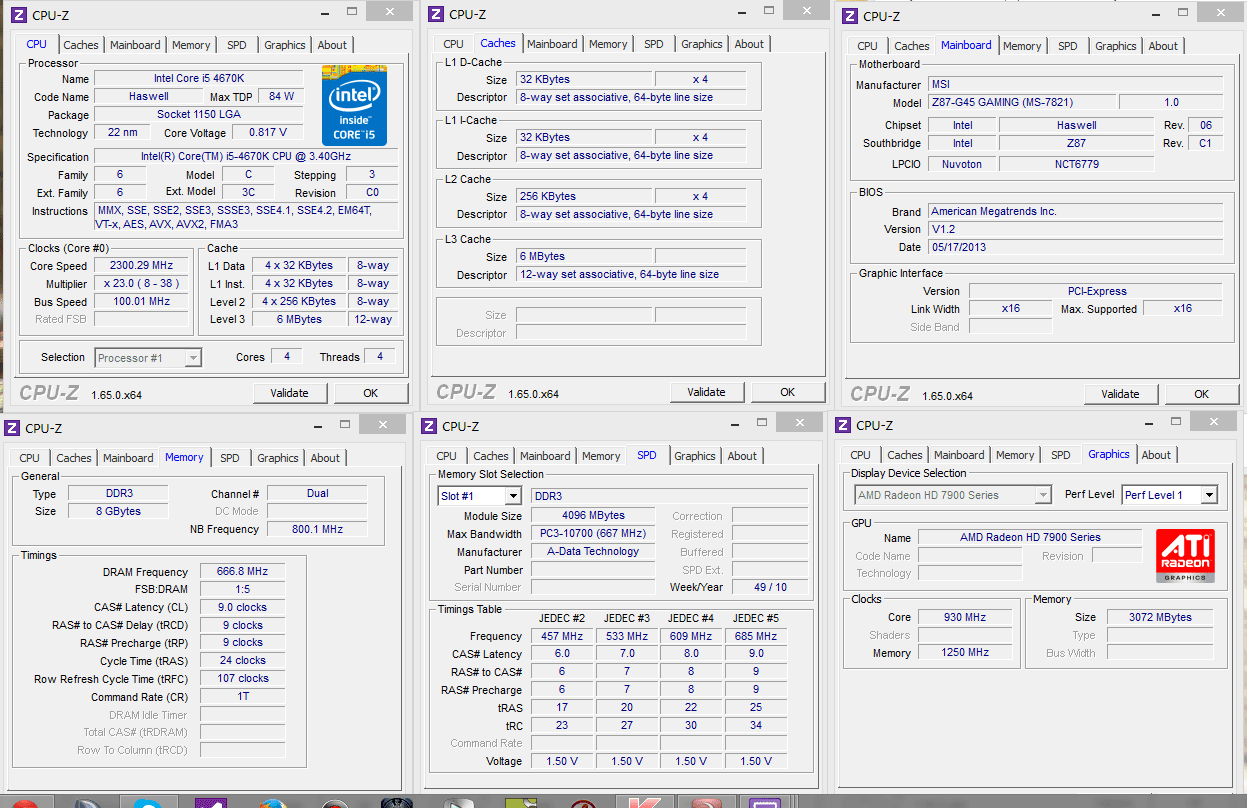Screen dimensions: 1247x808
Task: Click the JEDEC #5 frequency 685 MHz cell
Action: pyautogui.click(x=755, y=636)
